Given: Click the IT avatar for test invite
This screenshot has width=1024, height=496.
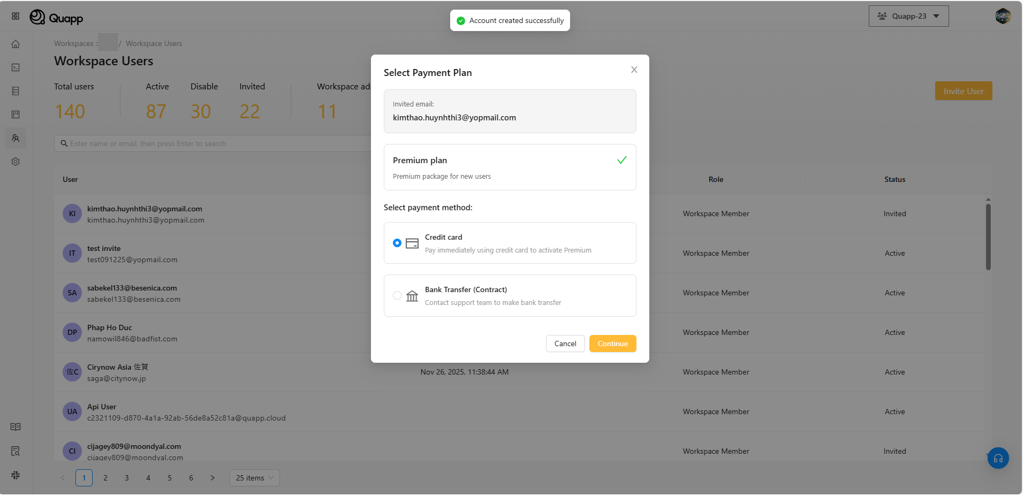Looking at the screenshot, I should pos(72,253).
